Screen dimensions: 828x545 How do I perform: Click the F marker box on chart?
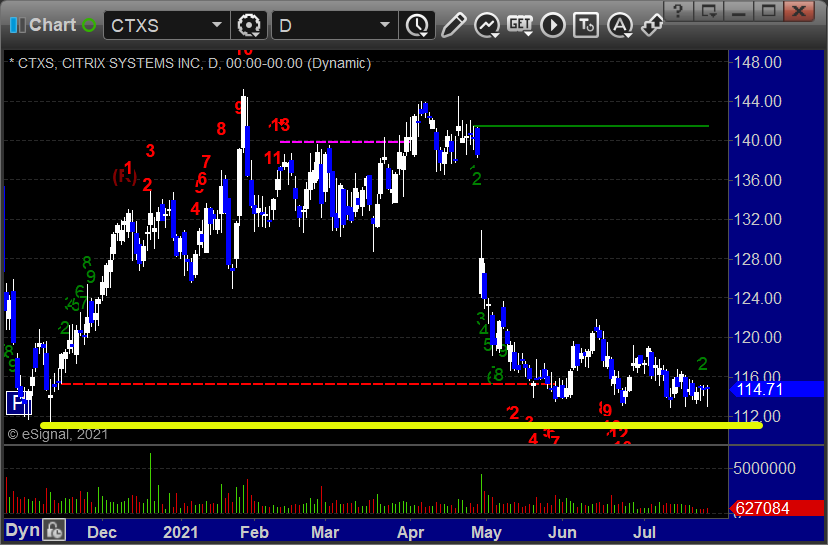click(18, 404)
